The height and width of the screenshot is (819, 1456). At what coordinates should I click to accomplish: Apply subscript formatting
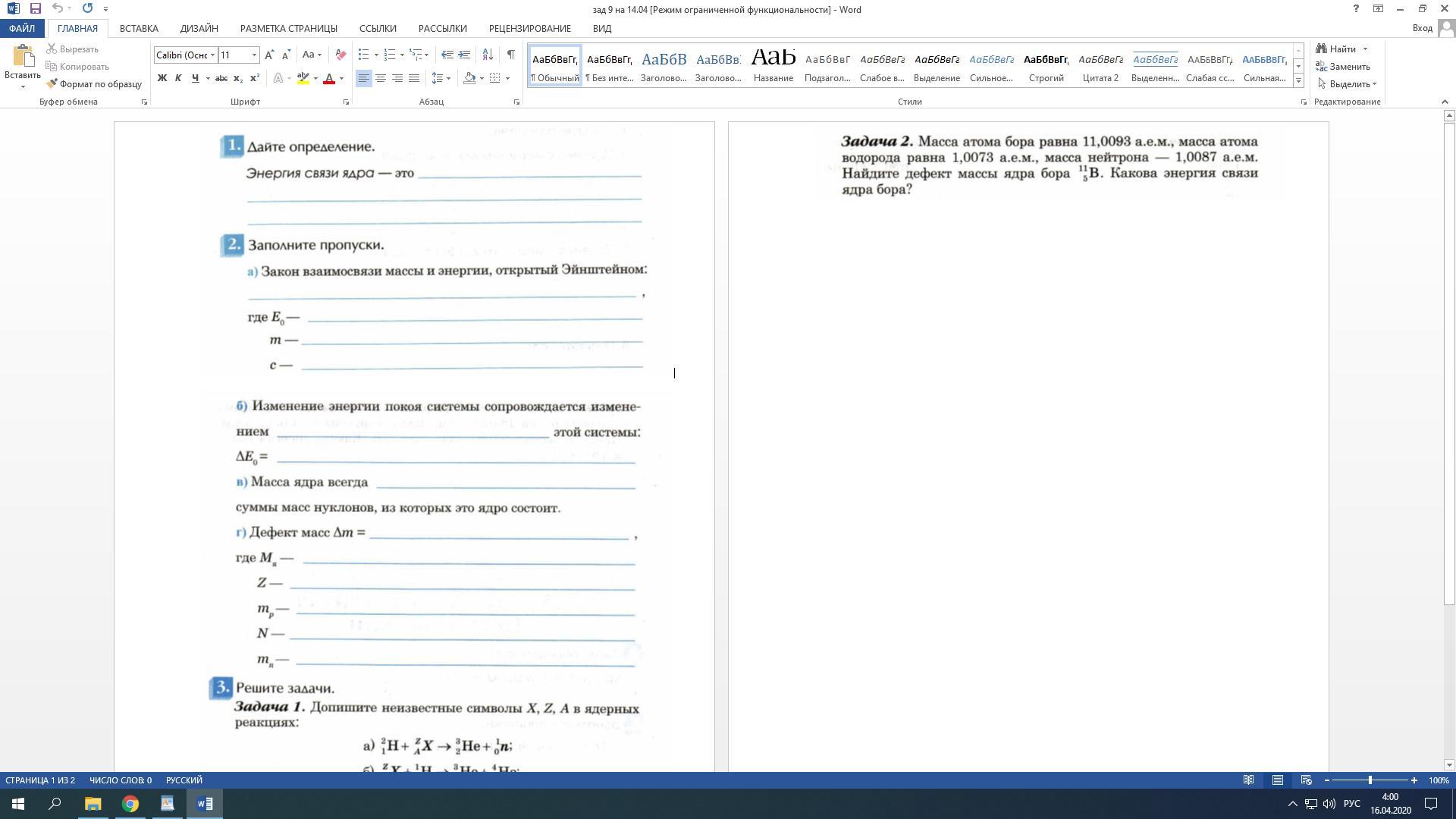point(238,78)
